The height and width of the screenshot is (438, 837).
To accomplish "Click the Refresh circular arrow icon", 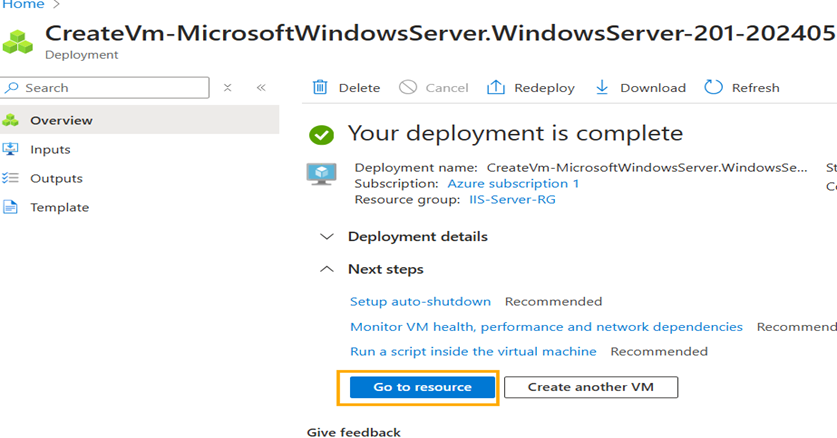I will [x=713, y=88].
